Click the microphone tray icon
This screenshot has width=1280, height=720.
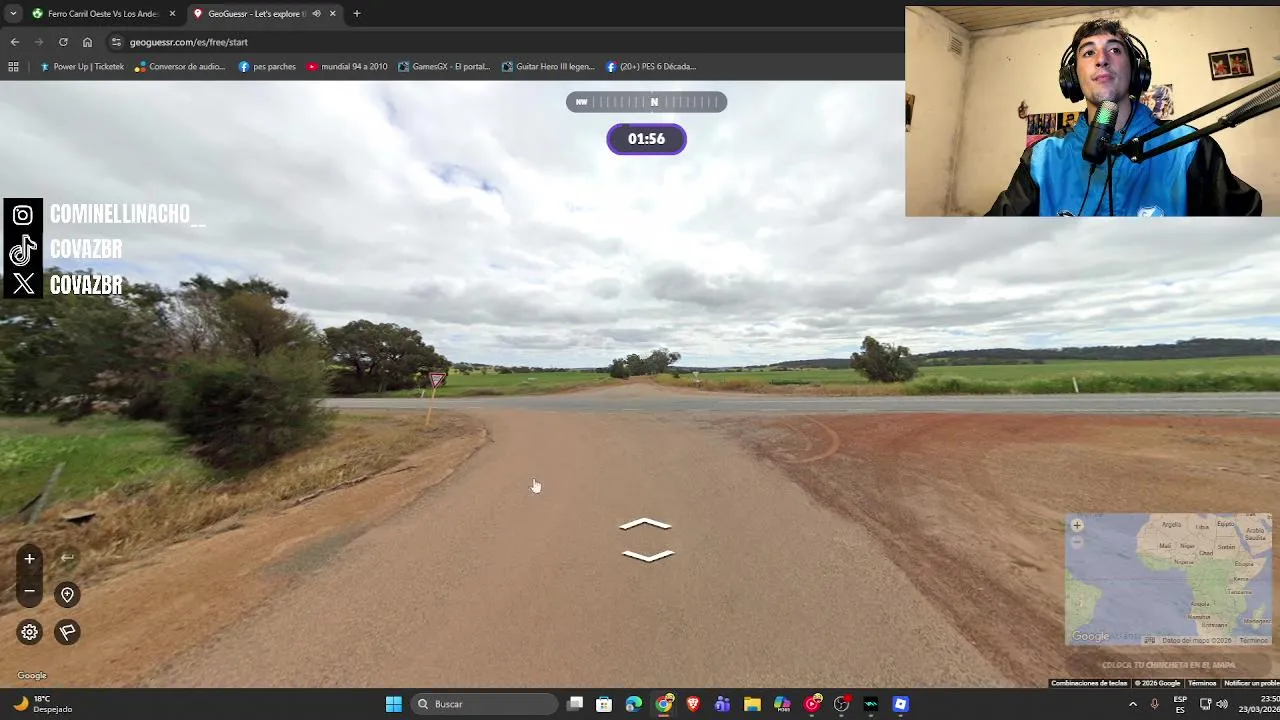tap(1155, 704)
